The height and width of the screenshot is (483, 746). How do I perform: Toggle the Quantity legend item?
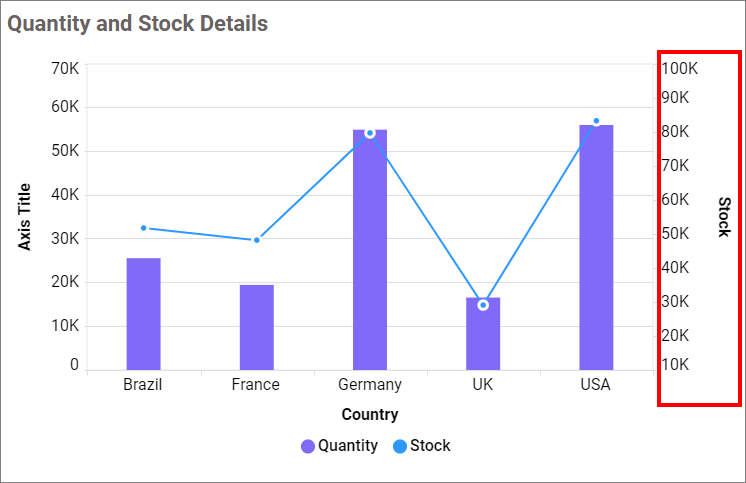pyautogui.click(x=347, y=446)
